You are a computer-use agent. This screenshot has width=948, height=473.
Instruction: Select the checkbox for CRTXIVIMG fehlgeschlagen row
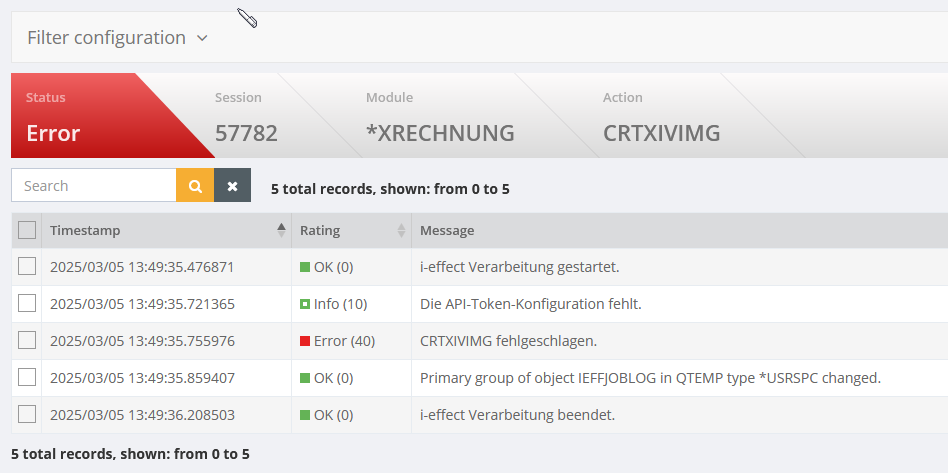(x=27, y=340)
